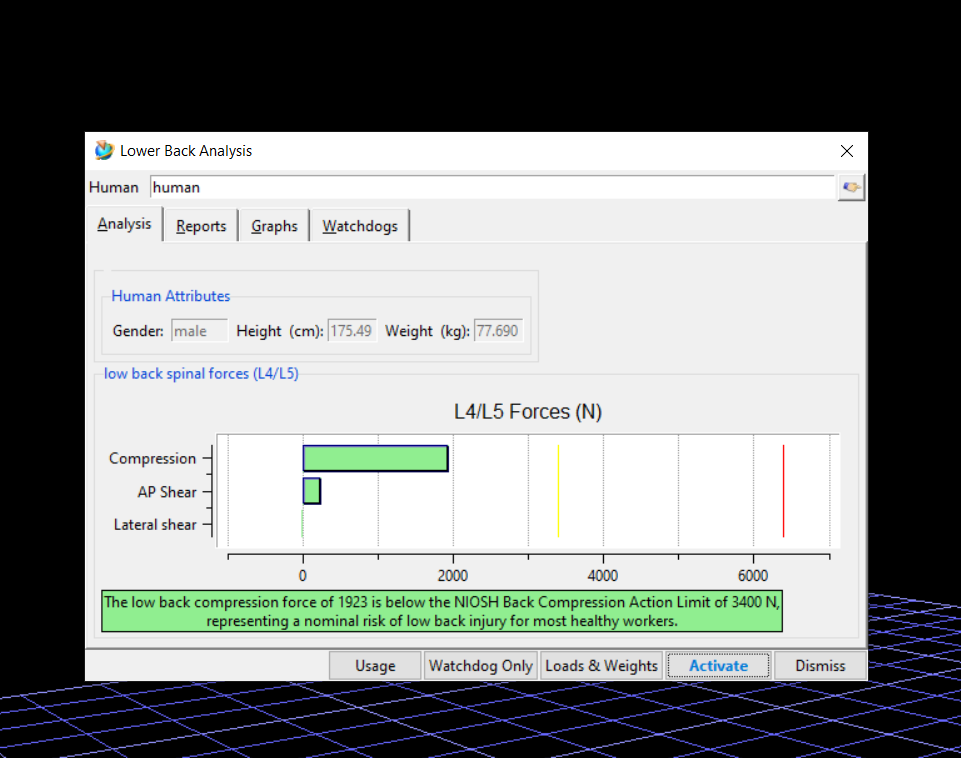Click the Lower Back Analysis app icon
Image resolution: width=961 pixels, height=758 pixels.
point(104,150)
